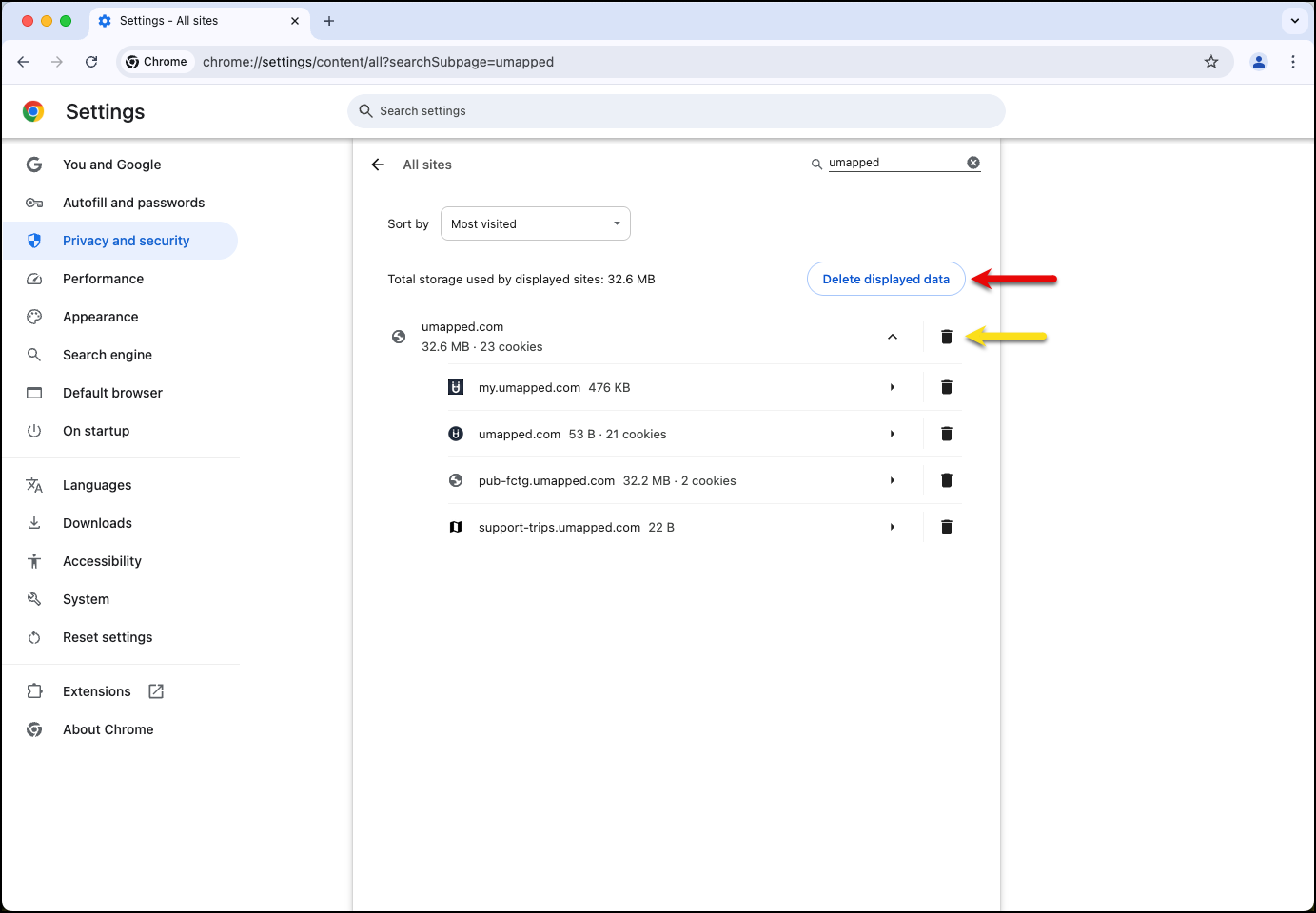Delete umapped.com 21 cookies via trash
The width and height of the screenshot is (1316, 913).
pos(947,434)
